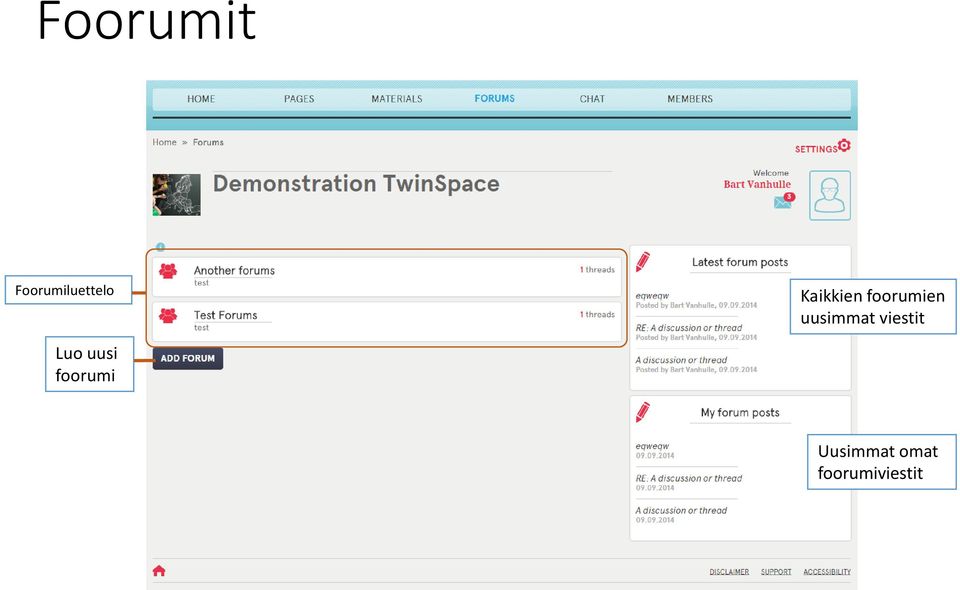
Task: Click the 1 threads count for Test Forums
Action: point(597,315)
